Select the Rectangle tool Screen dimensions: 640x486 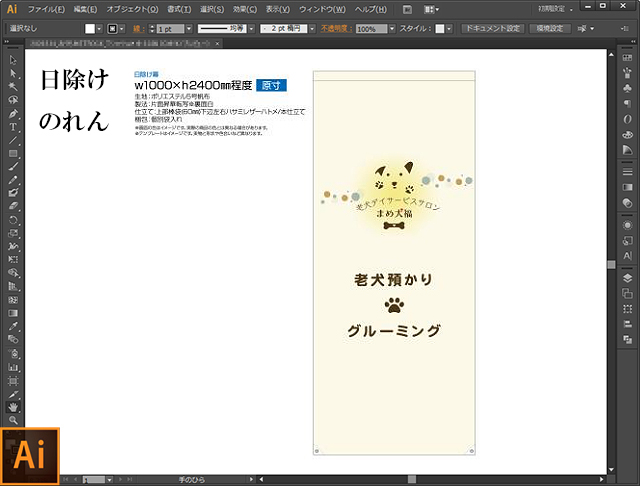tap(13, 153)
